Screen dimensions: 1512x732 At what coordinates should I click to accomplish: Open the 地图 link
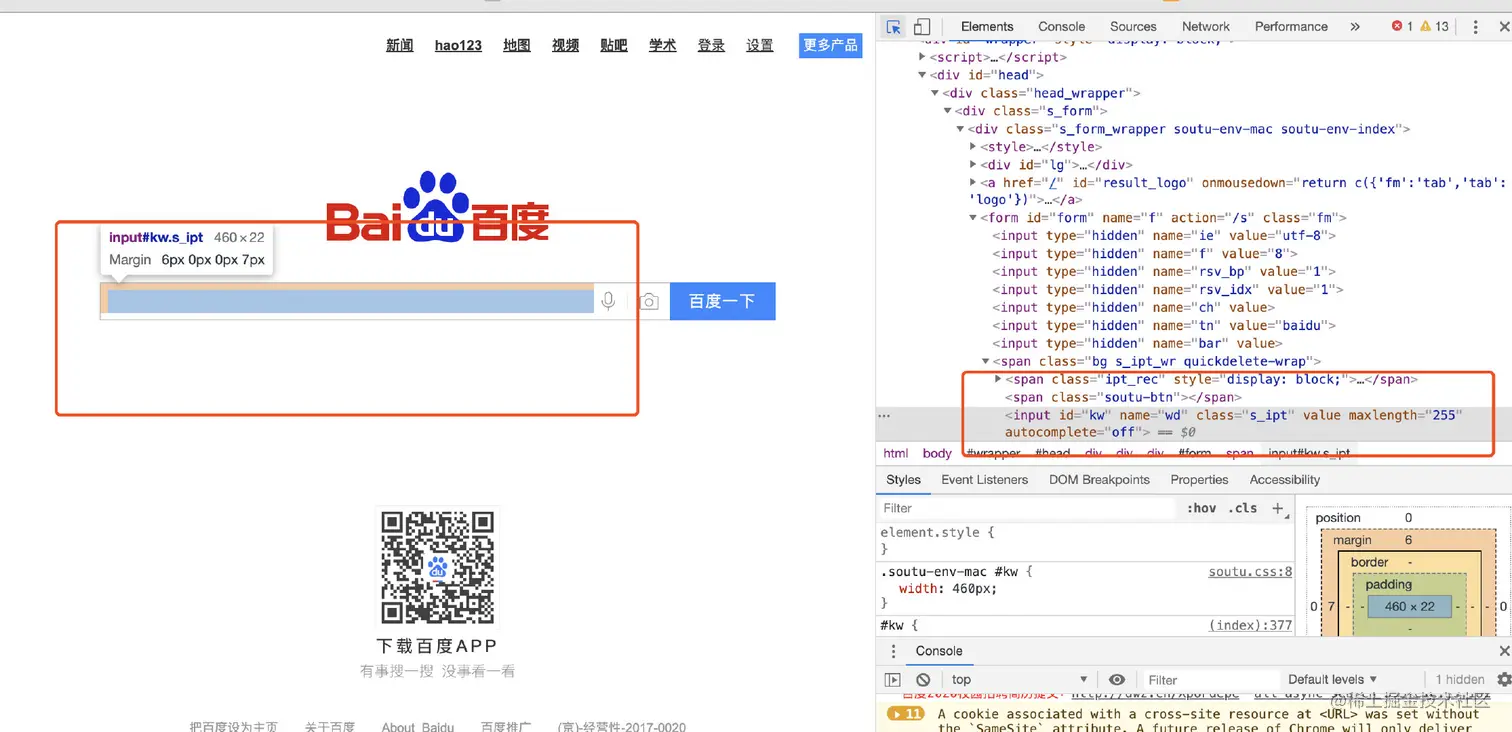(x=517, y=45)
